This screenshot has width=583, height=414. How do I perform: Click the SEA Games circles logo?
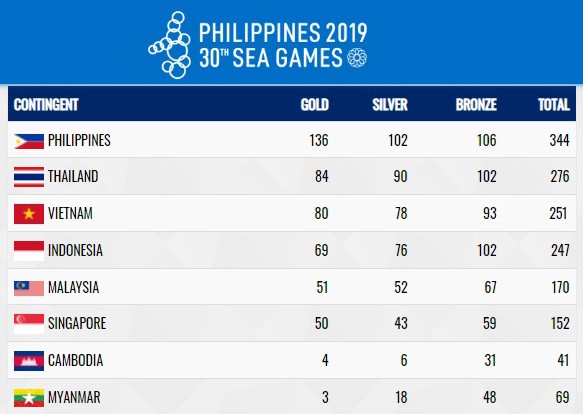pos(170,45)
